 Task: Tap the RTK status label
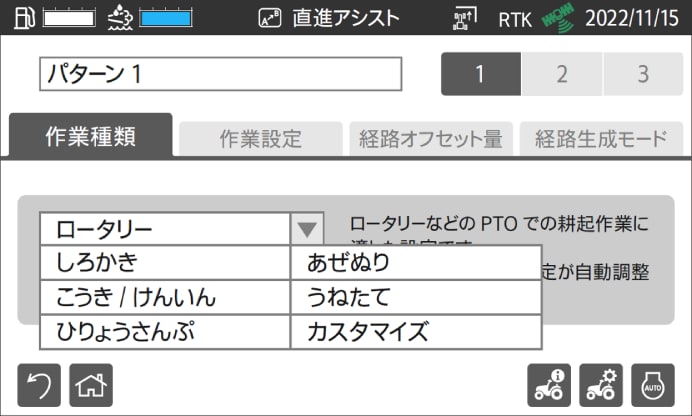point(515,20)
